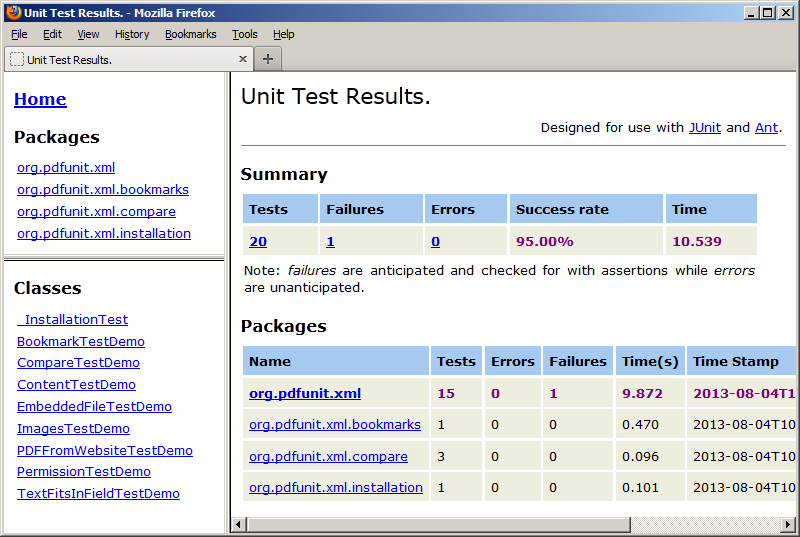Open the _InstallationTest class link

pyautogui.click(x=73, y=319)
